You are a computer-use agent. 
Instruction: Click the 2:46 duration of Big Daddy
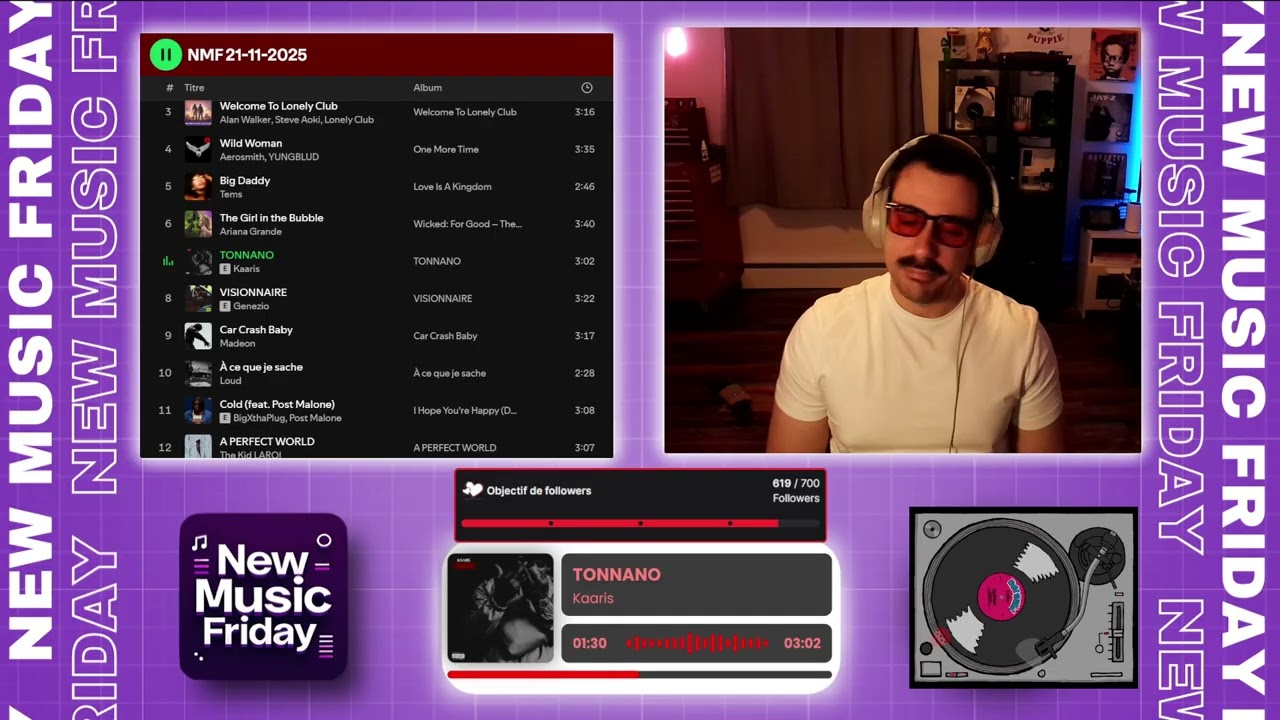point(585,187)
